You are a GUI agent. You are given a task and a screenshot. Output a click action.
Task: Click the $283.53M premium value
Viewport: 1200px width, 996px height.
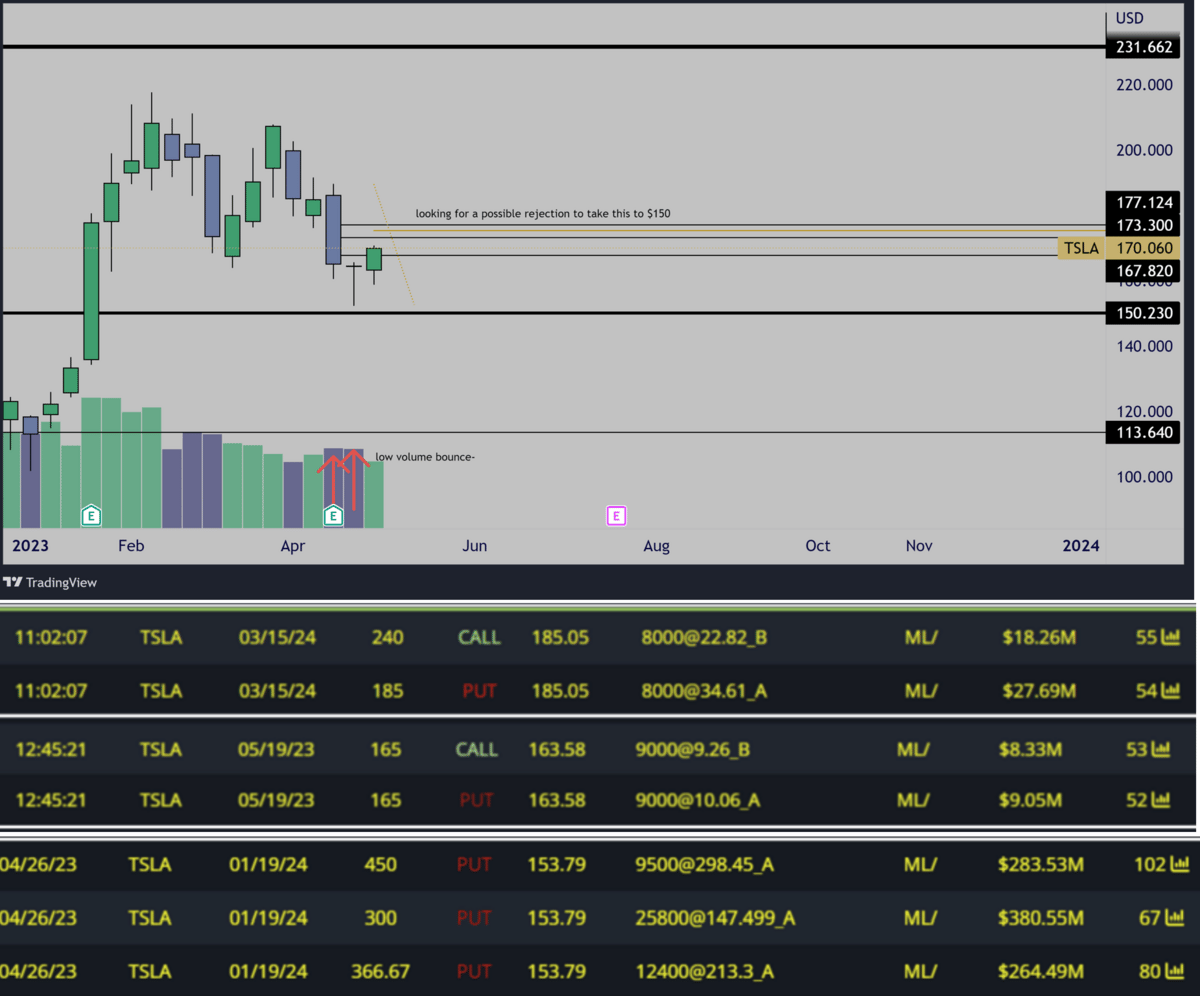(x=1041, y=864)
